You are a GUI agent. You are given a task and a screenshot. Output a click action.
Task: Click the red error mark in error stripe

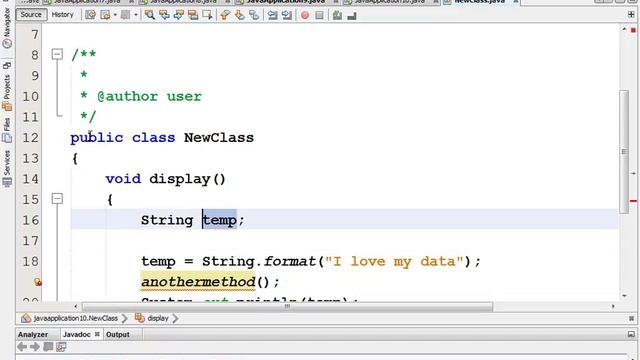[x=633, y=201]
